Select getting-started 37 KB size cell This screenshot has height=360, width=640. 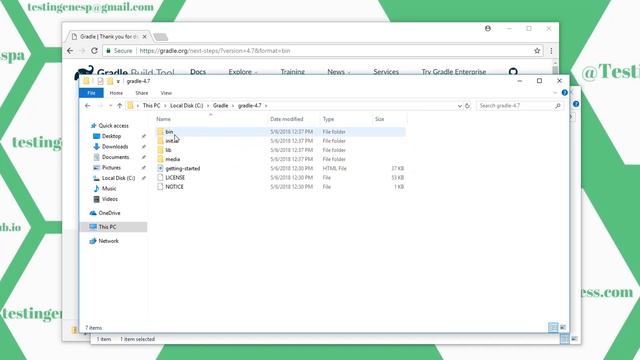point(398,168)
